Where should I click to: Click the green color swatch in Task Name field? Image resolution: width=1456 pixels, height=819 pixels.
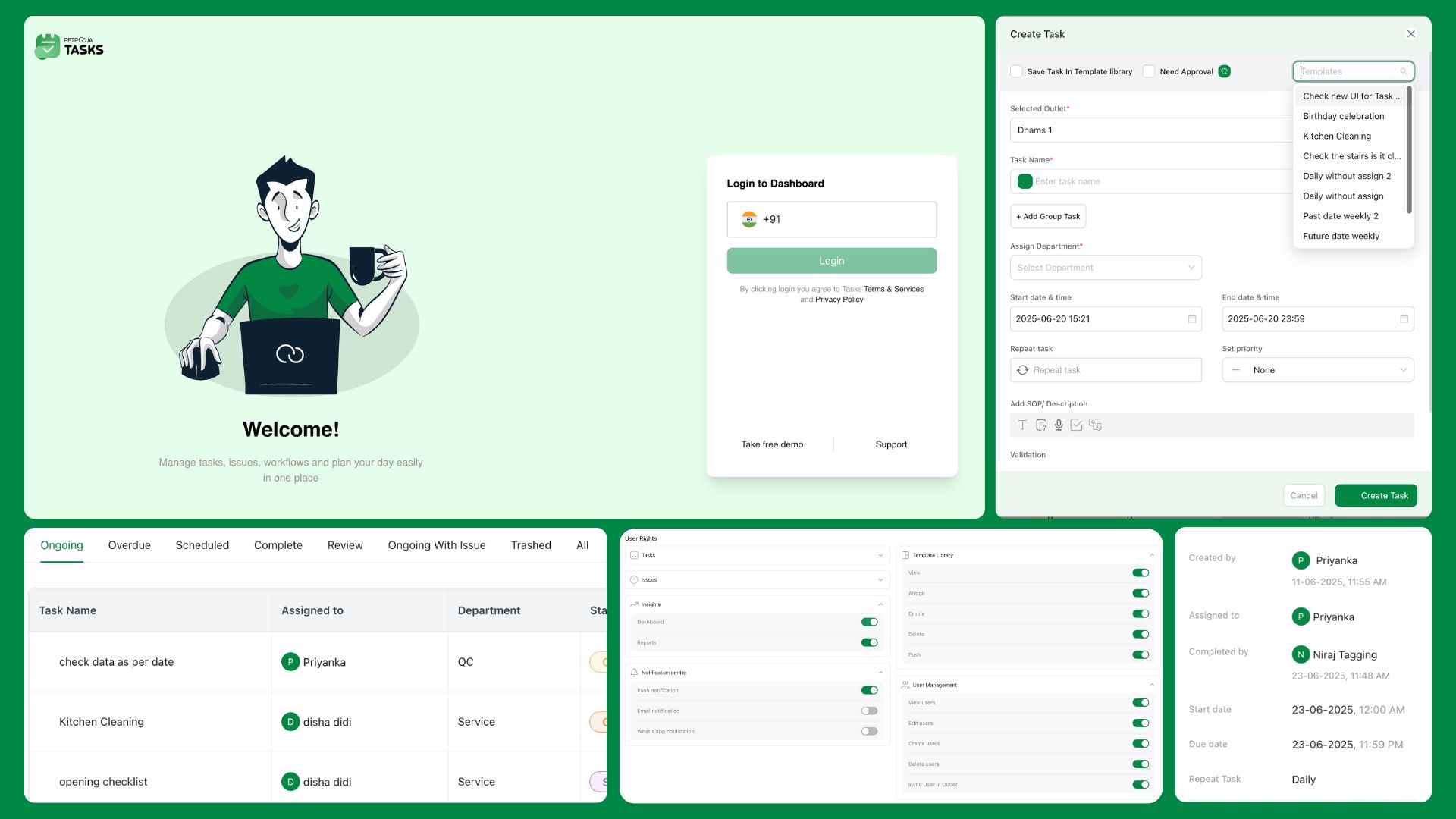point(1025,181)
